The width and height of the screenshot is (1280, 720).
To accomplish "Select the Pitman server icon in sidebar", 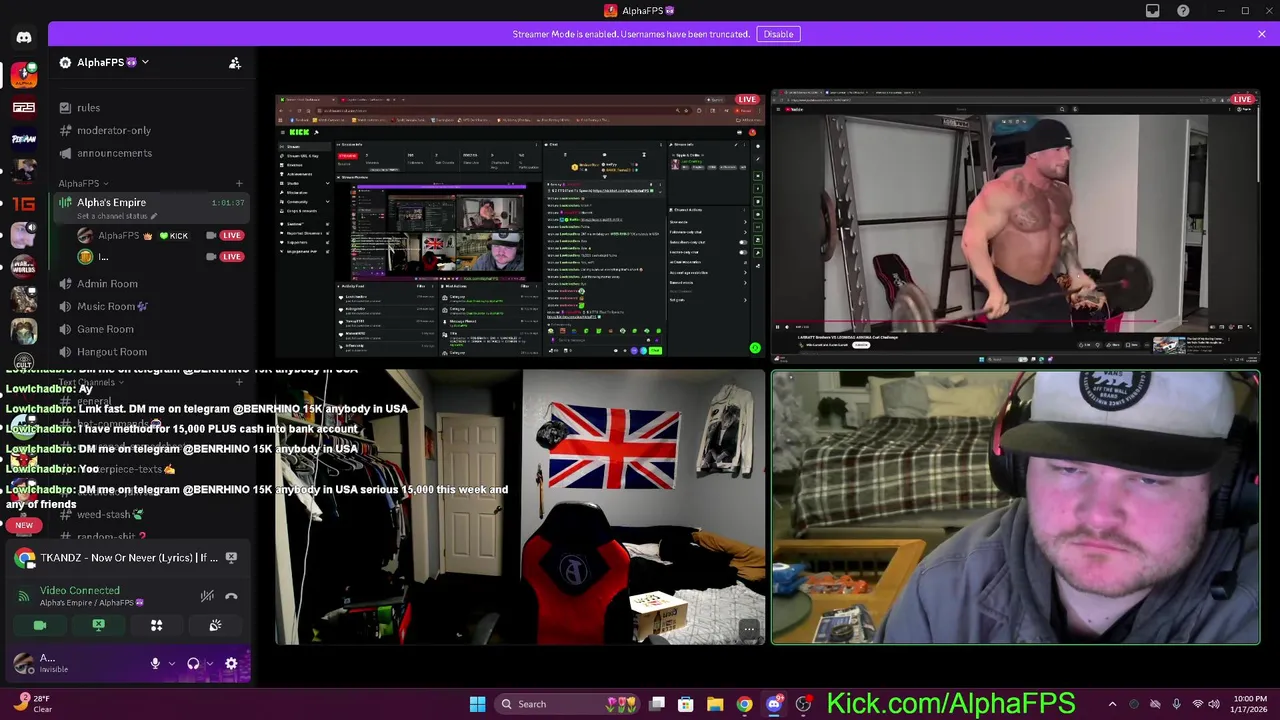I will tap(24, 139).
